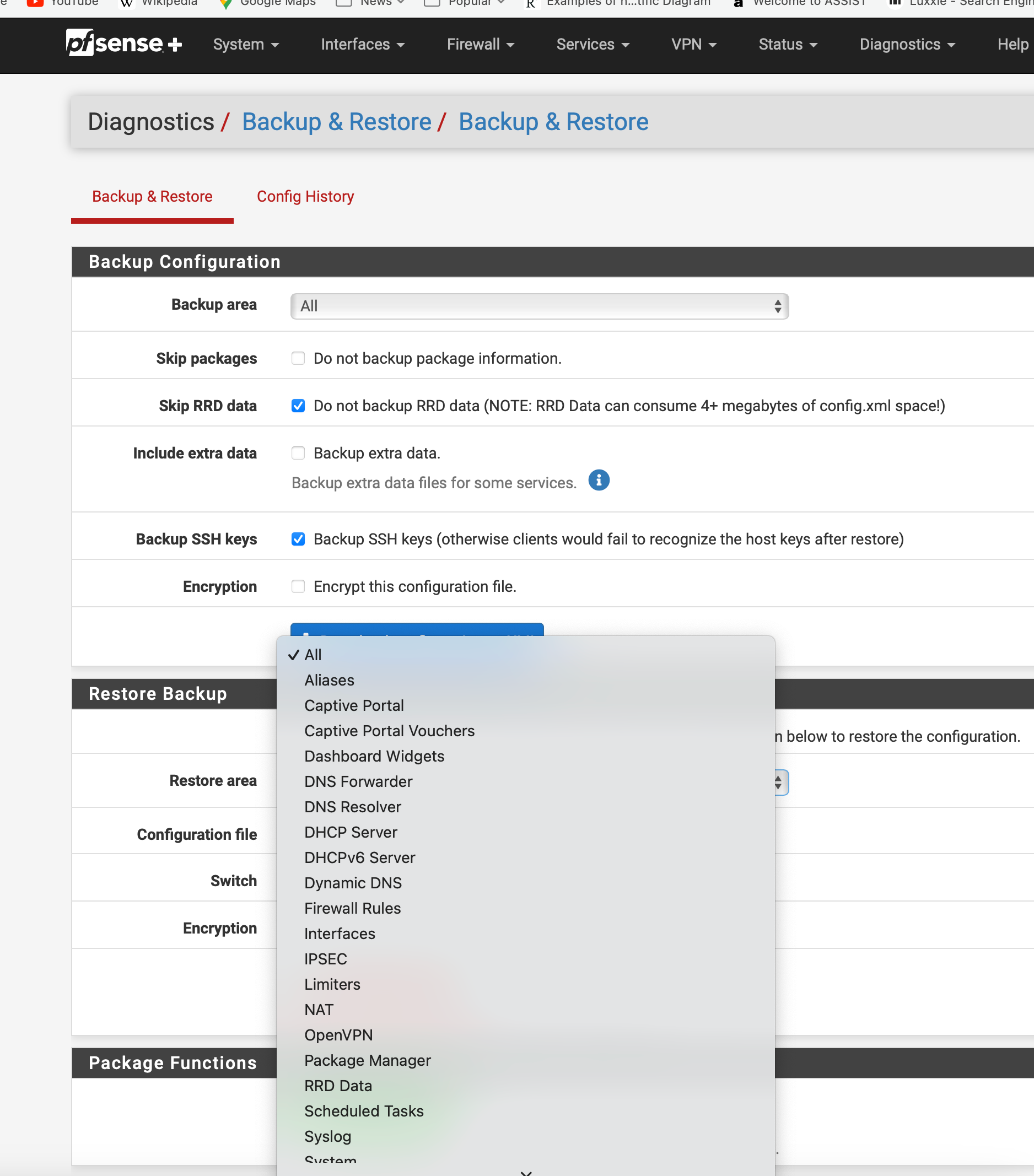Enable Encrypt this configuration file
The image size is (1034, 1176).
pyautogui.click(x=298, y=586)
